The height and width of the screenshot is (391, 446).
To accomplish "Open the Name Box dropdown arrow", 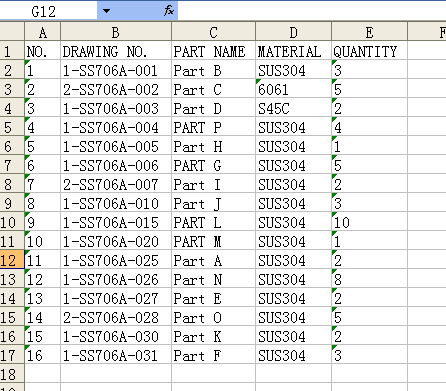I will pyautogui.click(x=106, y=11).
